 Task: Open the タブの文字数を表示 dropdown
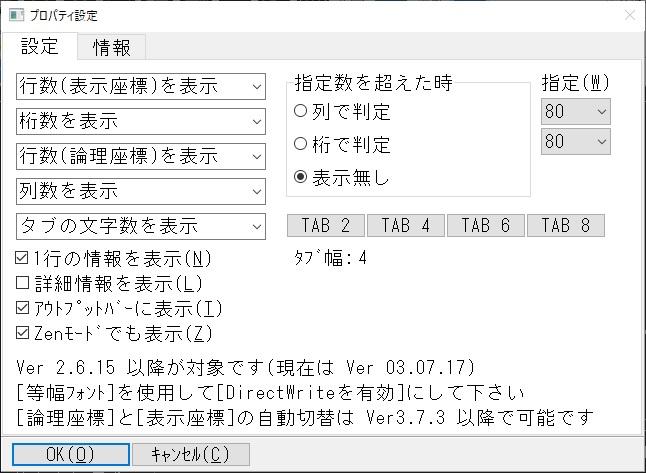(141, 226)
